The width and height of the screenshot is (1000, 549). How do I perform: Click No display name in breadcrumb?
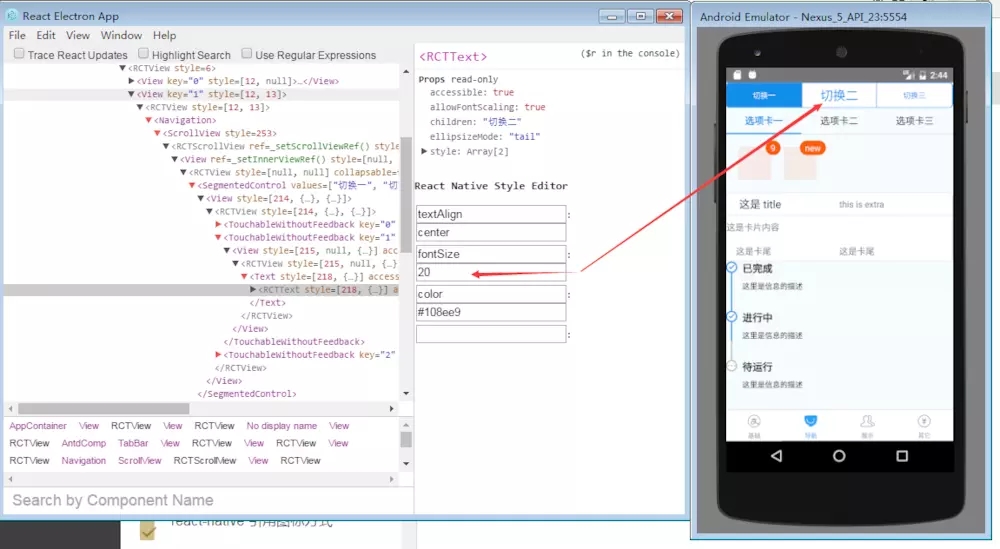[281, 425]
